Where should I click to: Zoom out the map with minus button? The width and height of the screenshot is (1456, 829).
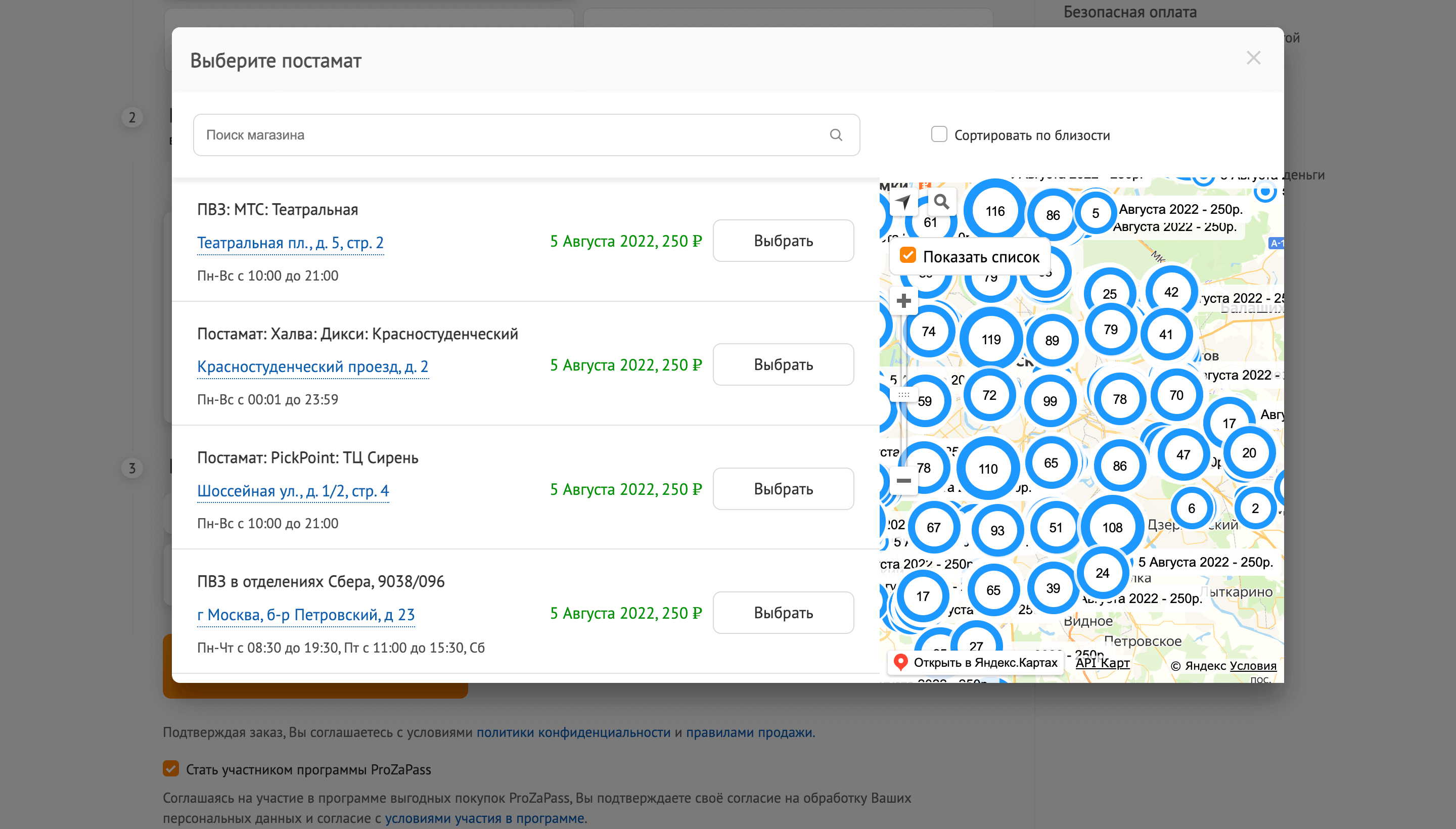pos(903,481)
